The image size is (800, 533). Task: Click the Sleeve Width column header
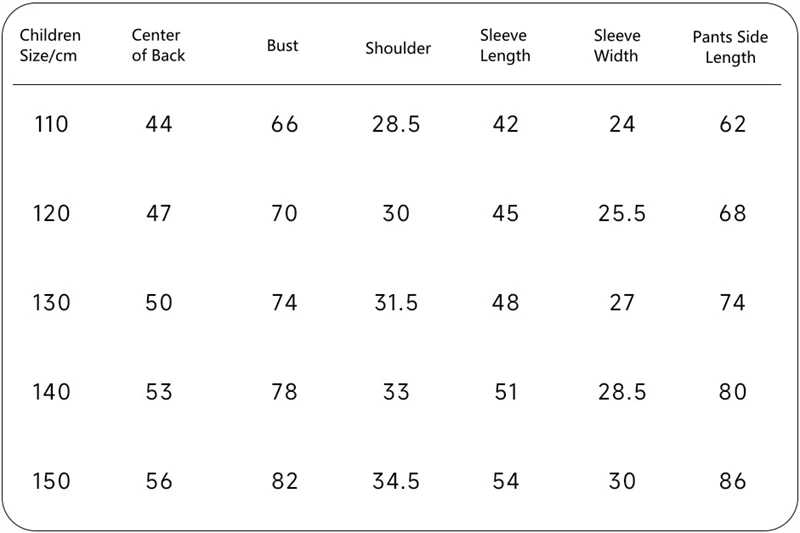pyautogui.click(x=616, y=46)
